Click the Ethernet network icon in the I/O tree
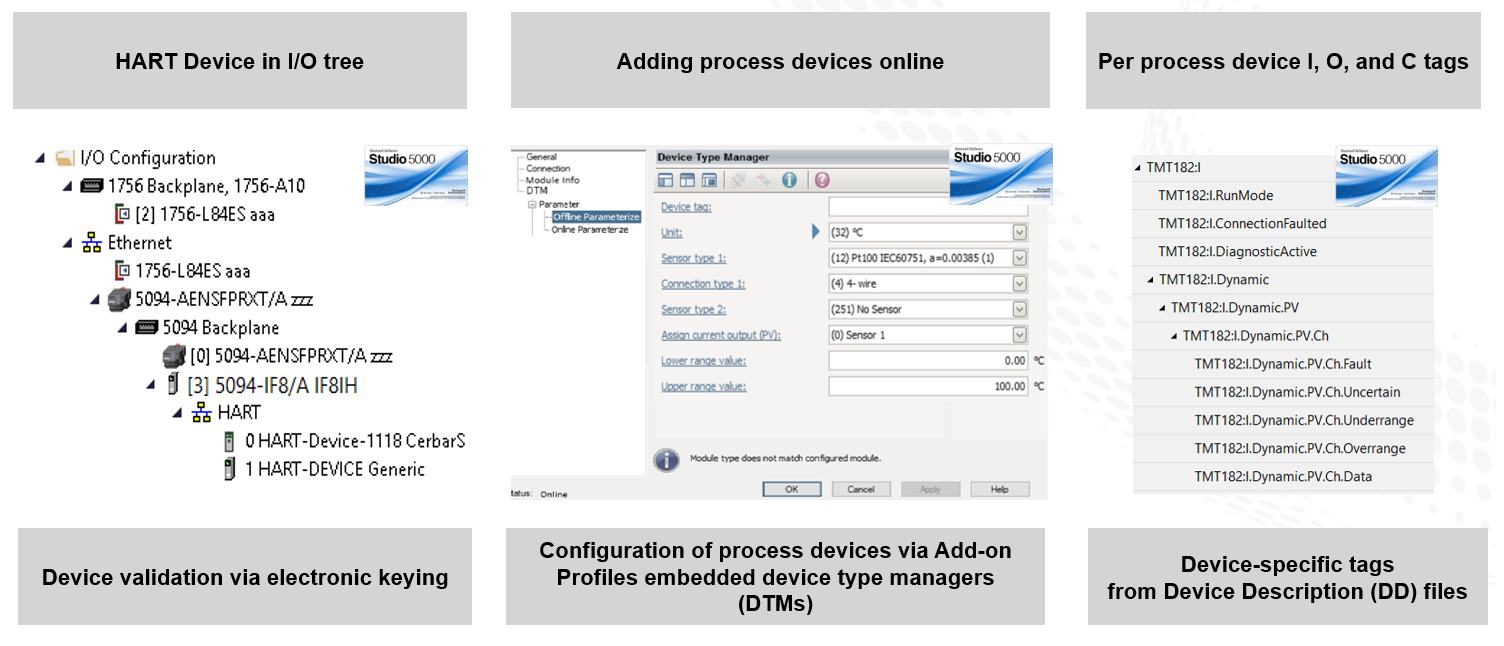The image size is (1504, 646). point(92,243)
